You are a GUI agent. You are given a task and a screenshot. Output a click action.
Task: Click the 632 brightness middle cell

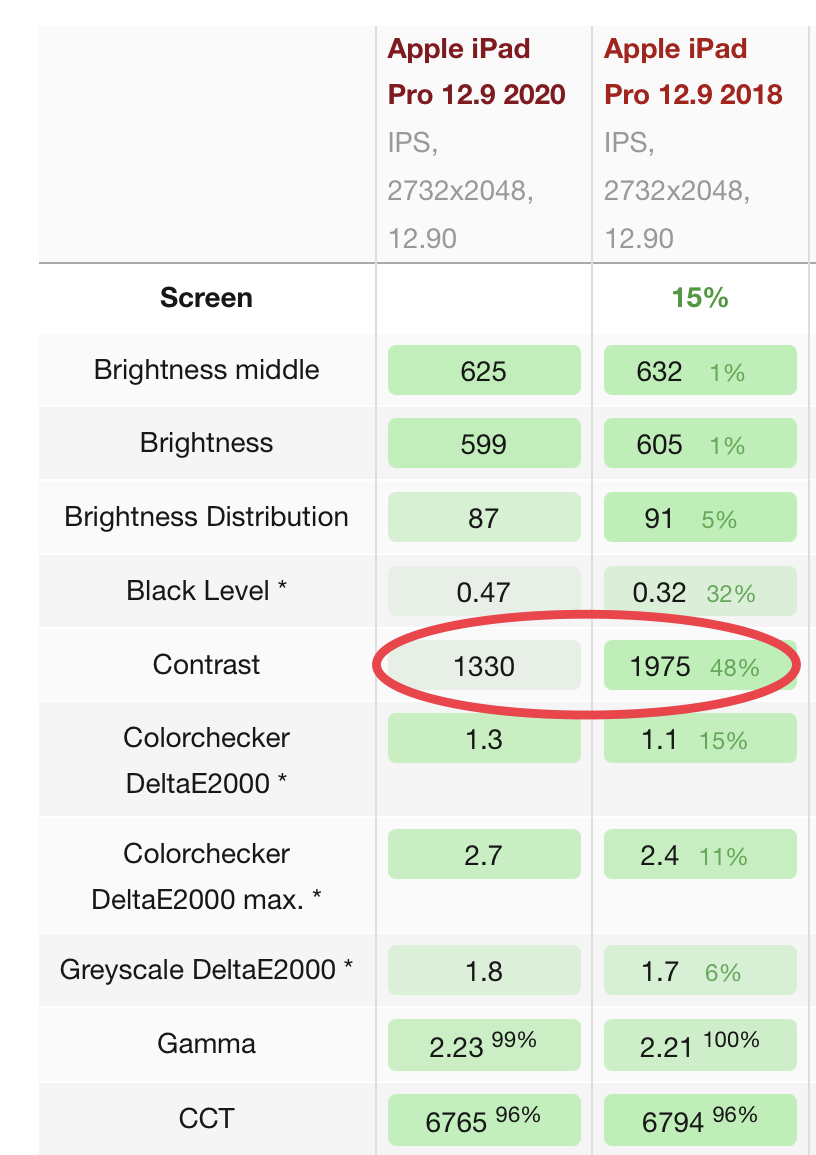click(x=699, y=371)
